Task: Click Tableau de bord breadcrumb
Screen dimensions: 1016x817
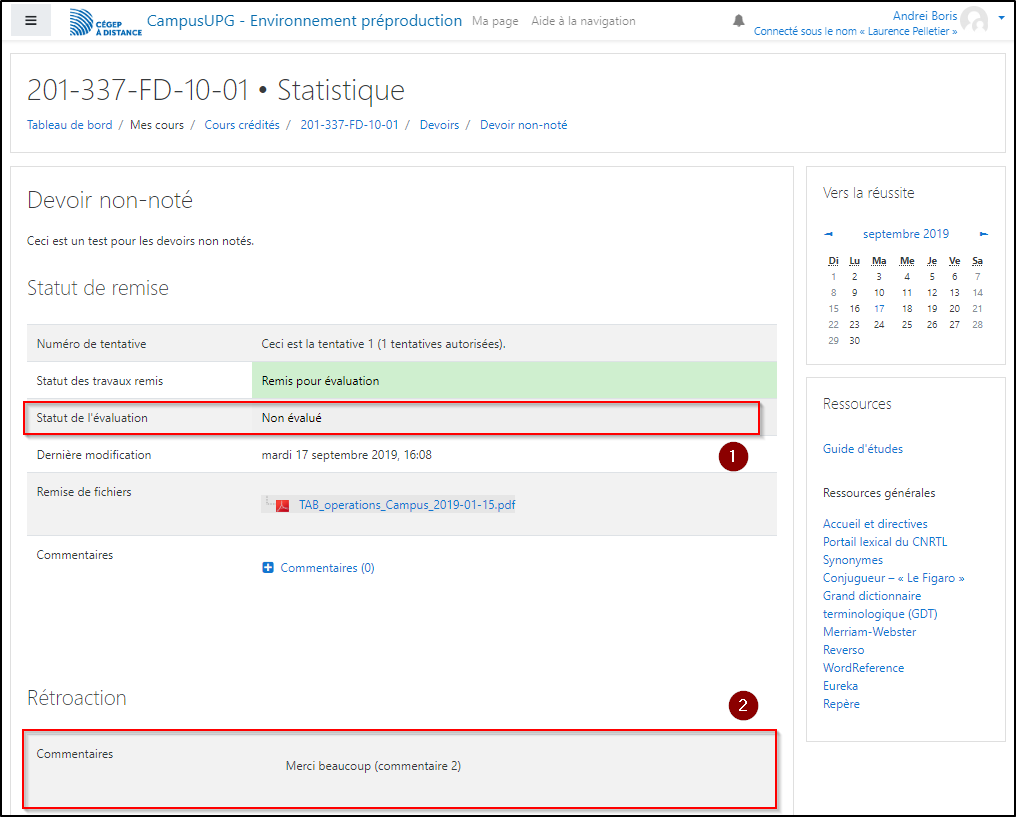Action: pyautogui.click(x=69, y=125)
